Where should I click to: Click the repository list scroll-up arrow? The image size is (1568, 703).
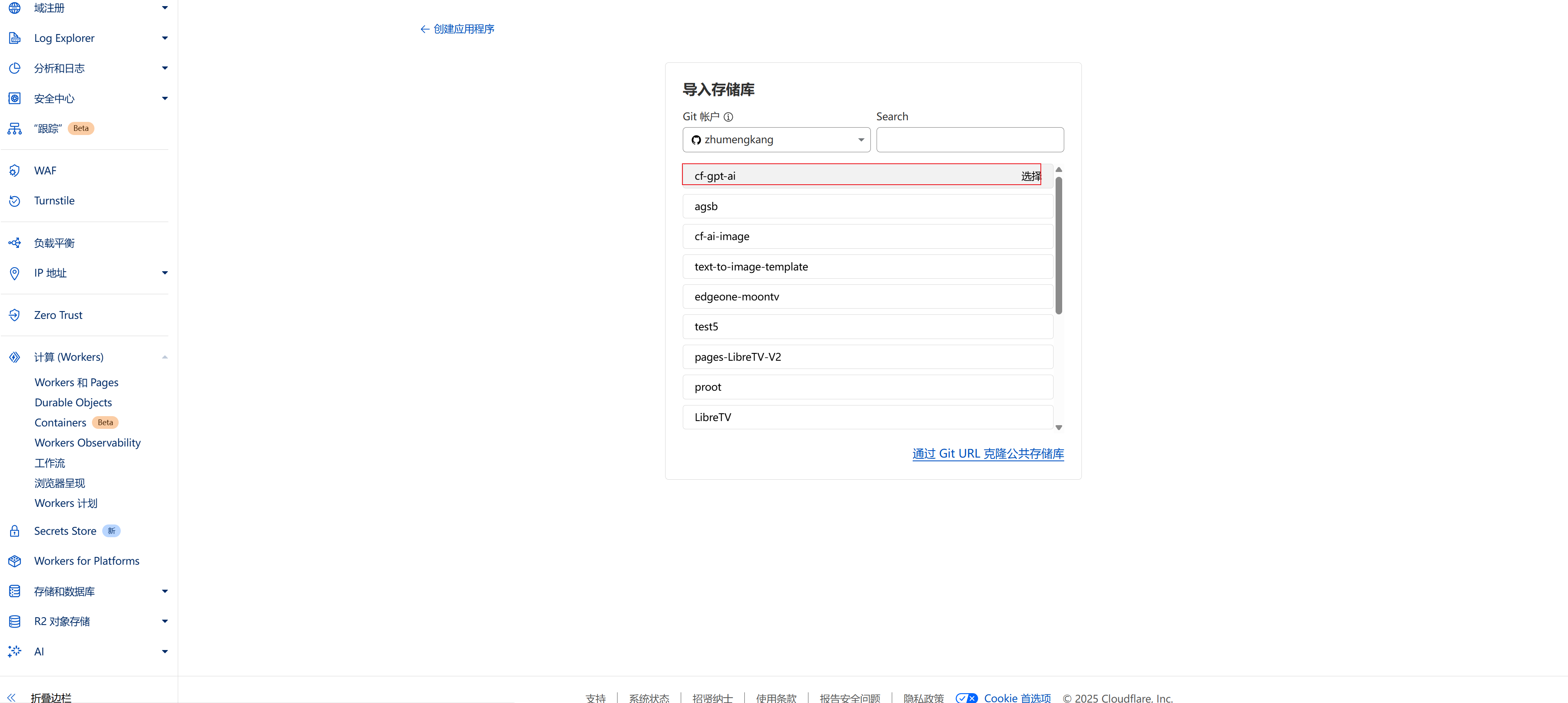[1059, 170]
